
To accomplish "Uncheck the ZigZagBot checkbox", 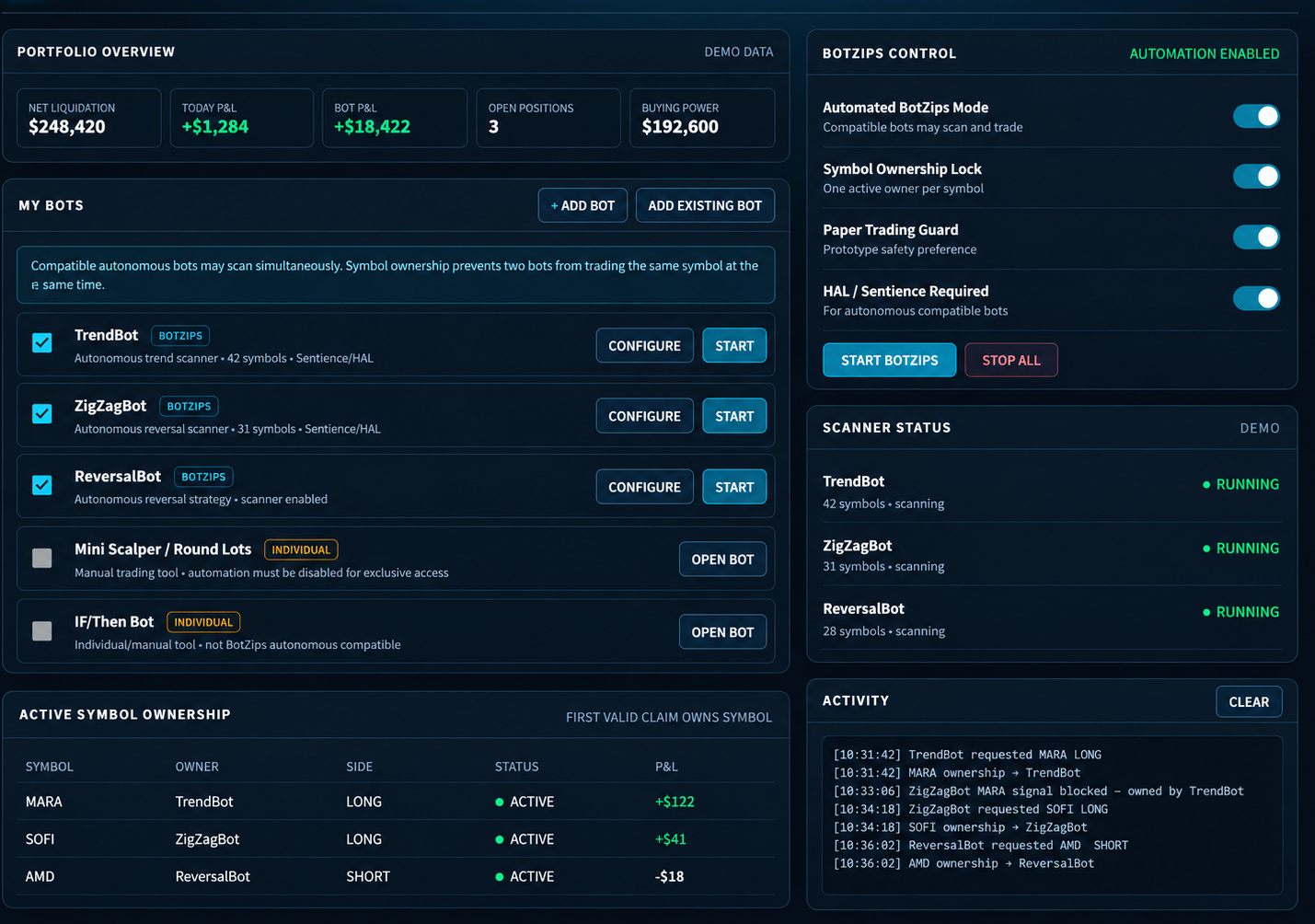I will (x=42, y=414).
